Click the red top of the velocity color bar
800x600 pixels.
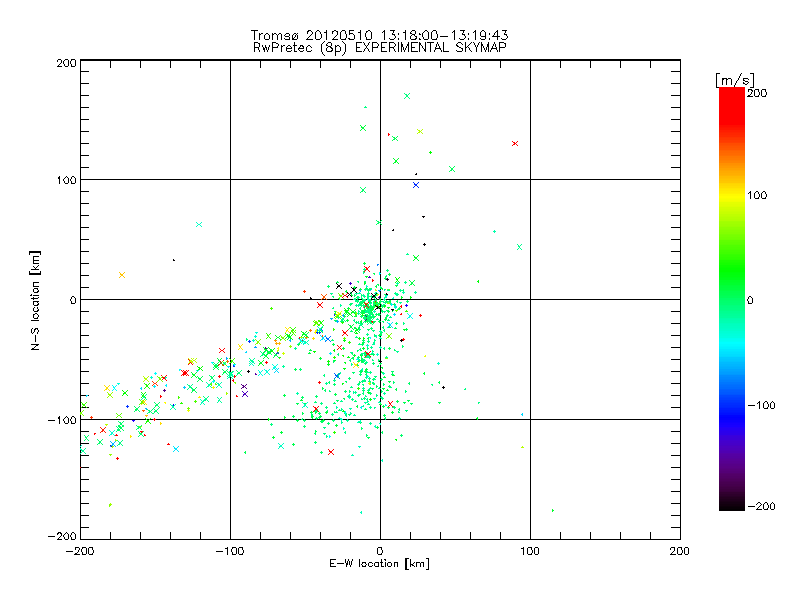731,94
